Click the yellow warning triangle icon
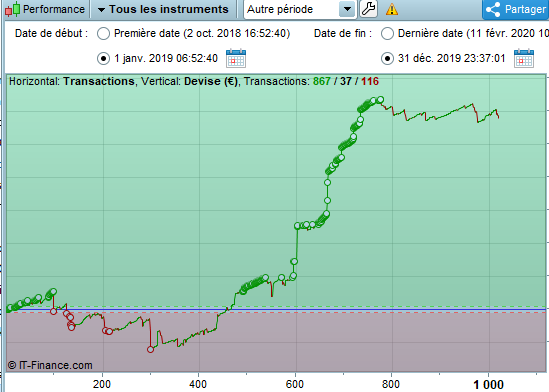Image resolution: width=549 pixels, height=392 pixels. tap(392, 9)
